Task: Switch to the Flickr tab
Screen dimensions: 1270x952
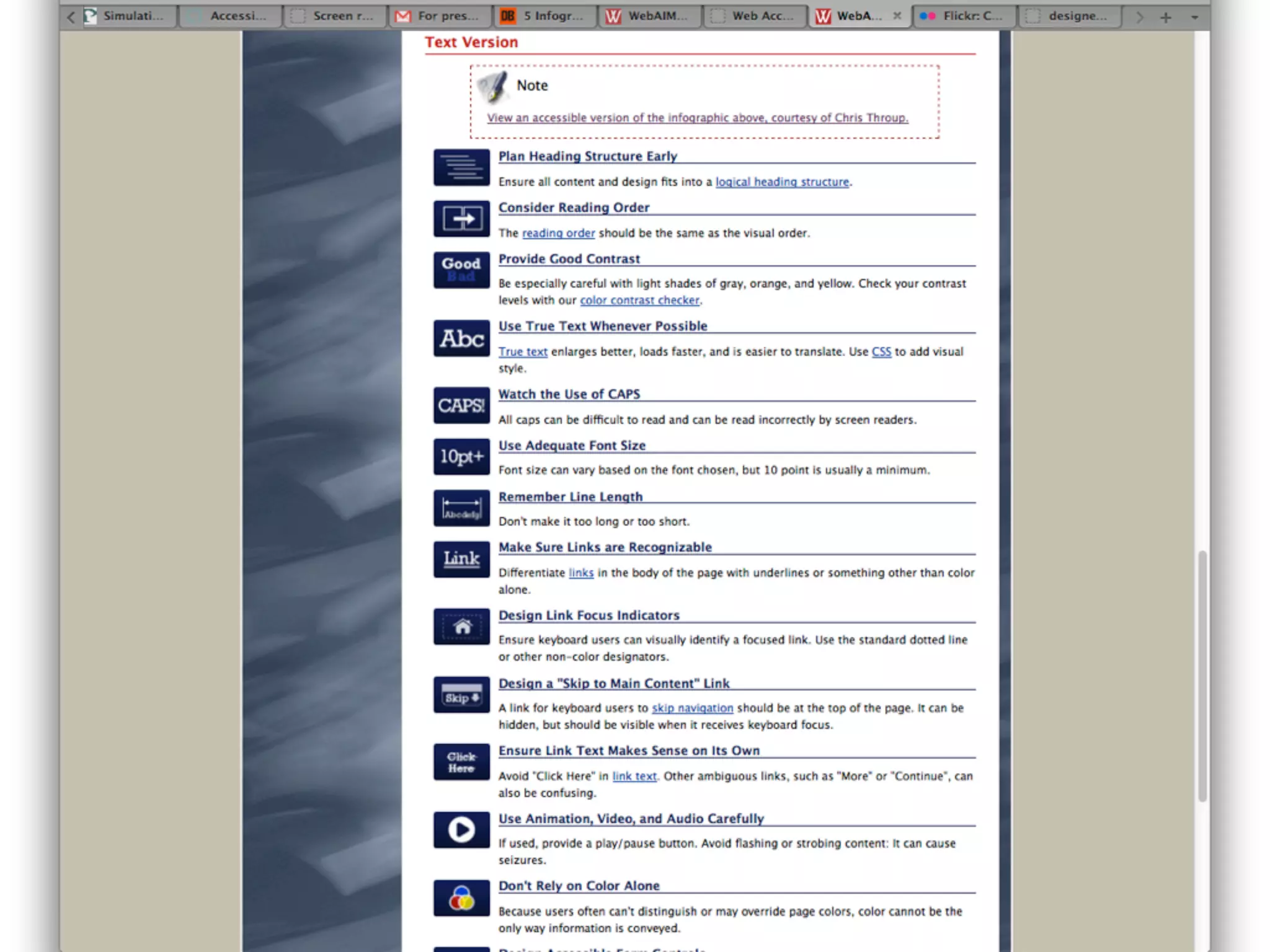Action: point(964,16)
